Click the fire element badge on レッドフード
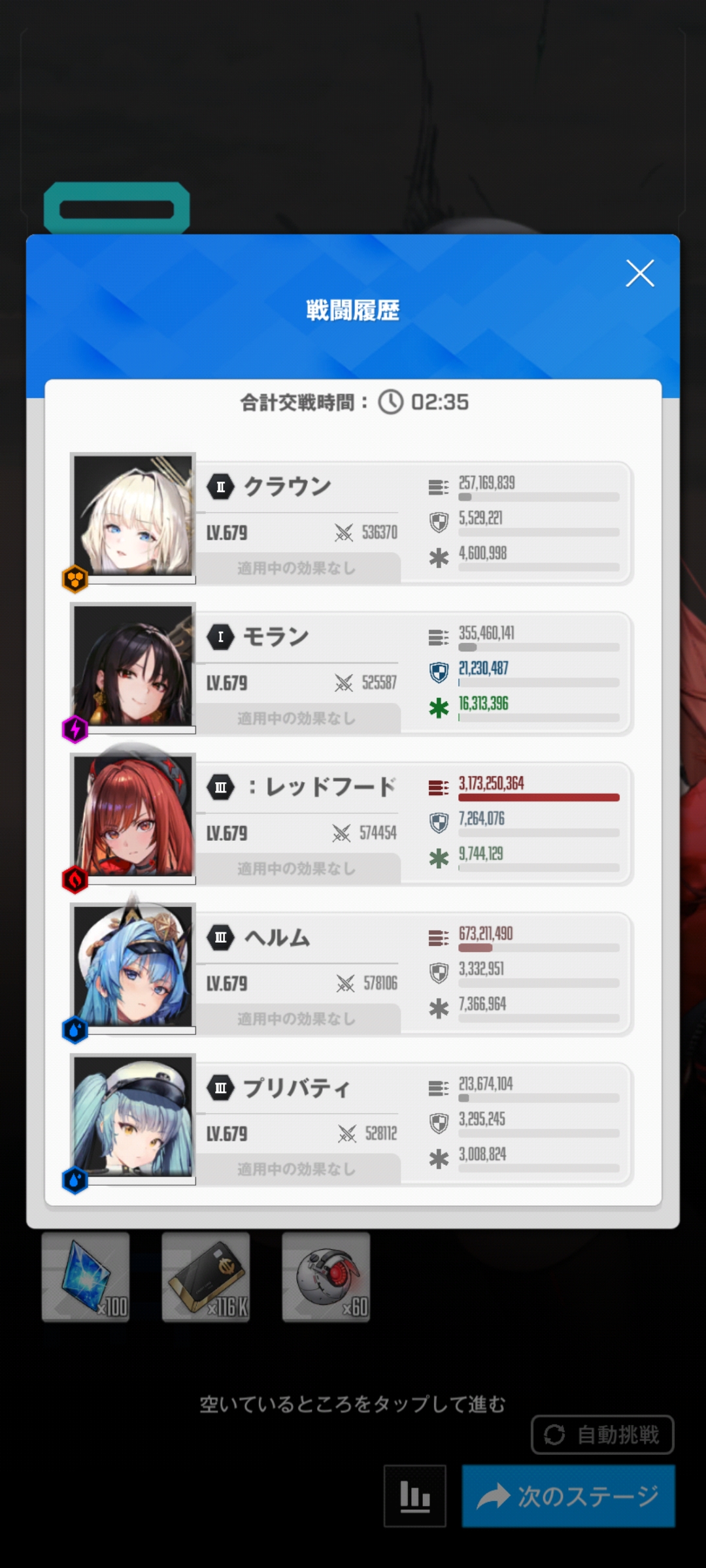 (x=75, y=879)
